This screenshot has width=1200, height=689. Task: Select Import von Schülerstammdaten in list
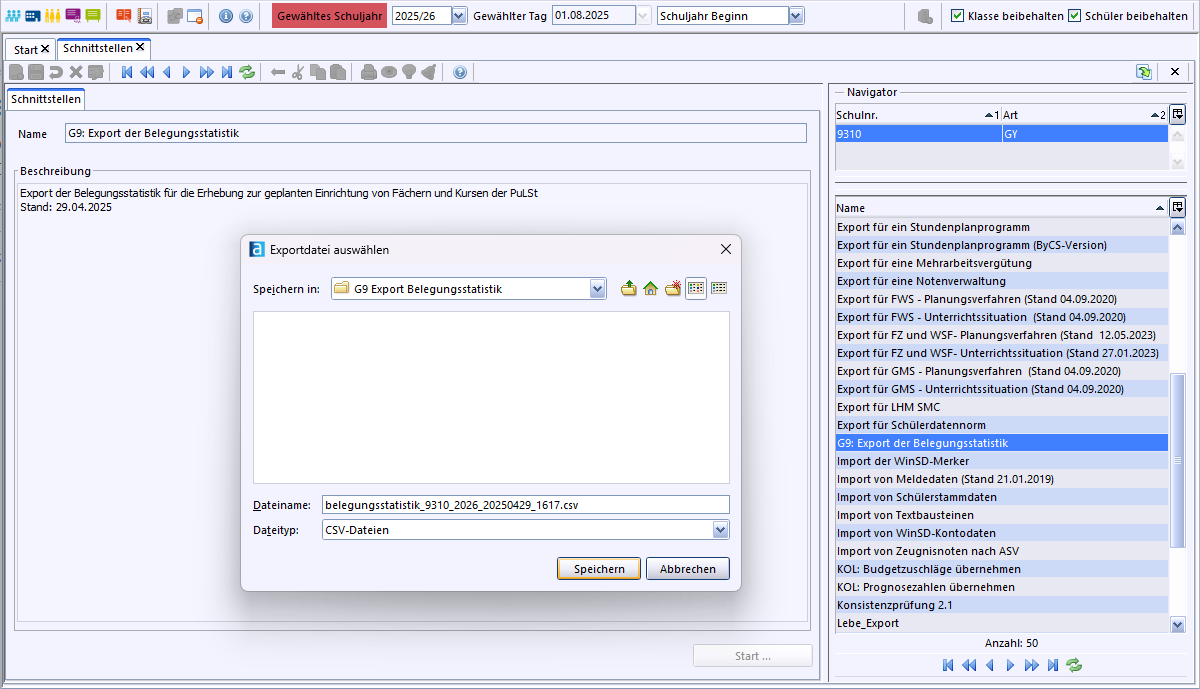1001,497
